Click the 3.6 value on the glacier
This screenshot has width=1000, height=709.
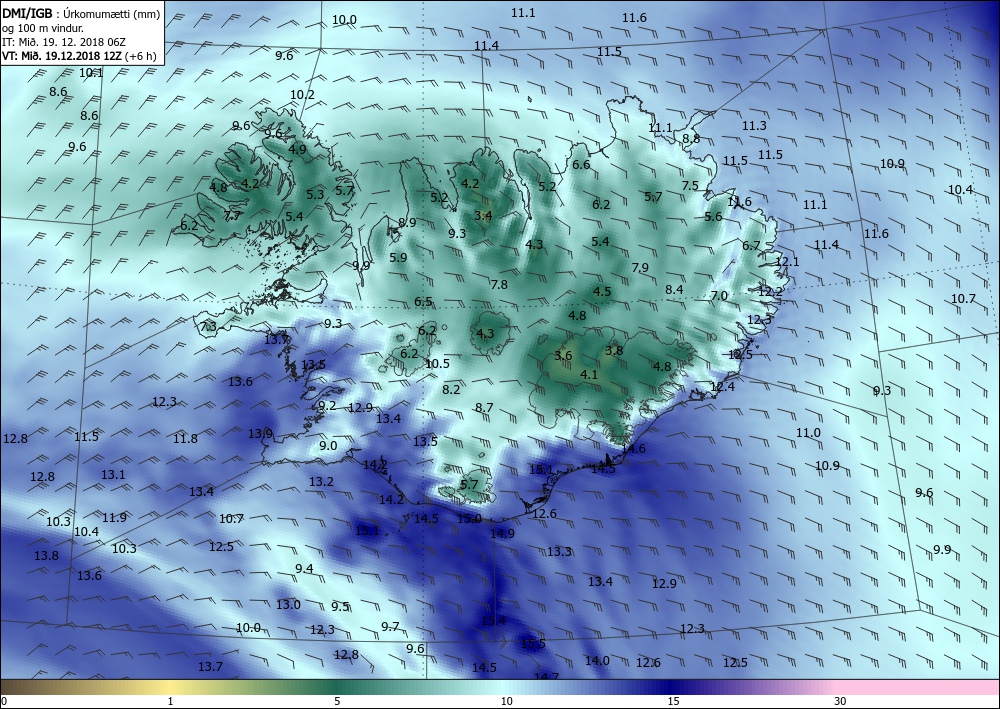tap(563, 356)
